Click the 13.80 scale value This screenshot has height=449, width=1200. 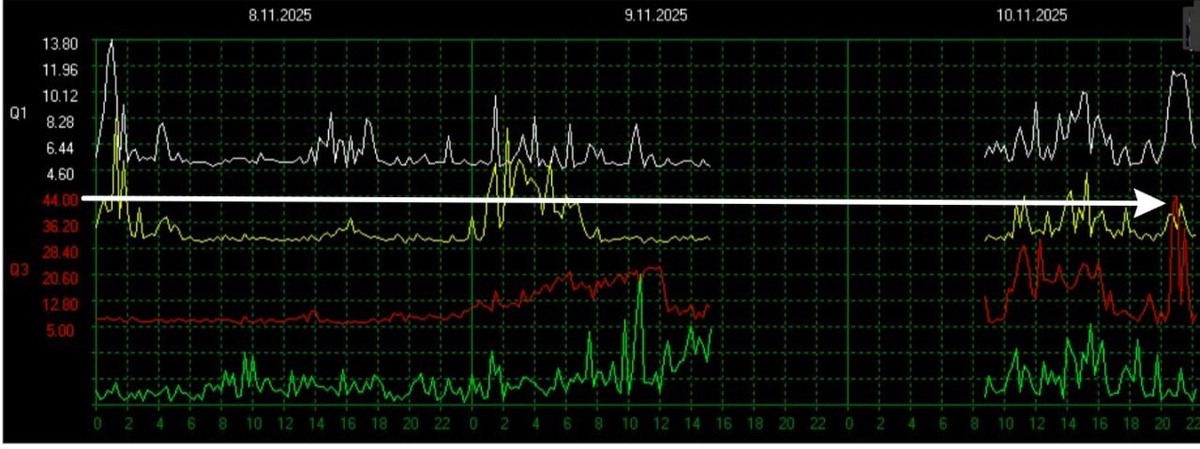62,44
